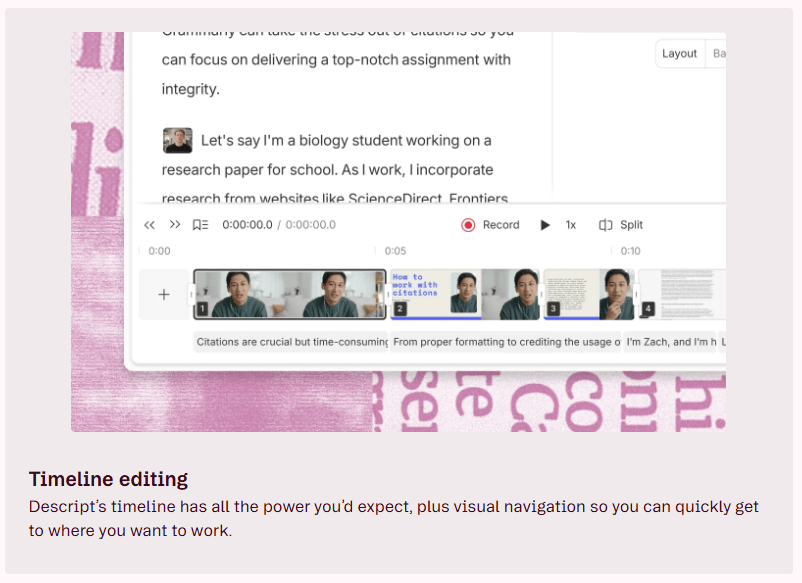Image resolution: width=802 pixels, height=583 pixels.
Task: Jump back with the double left chevron
Action: tap(149, 225)
